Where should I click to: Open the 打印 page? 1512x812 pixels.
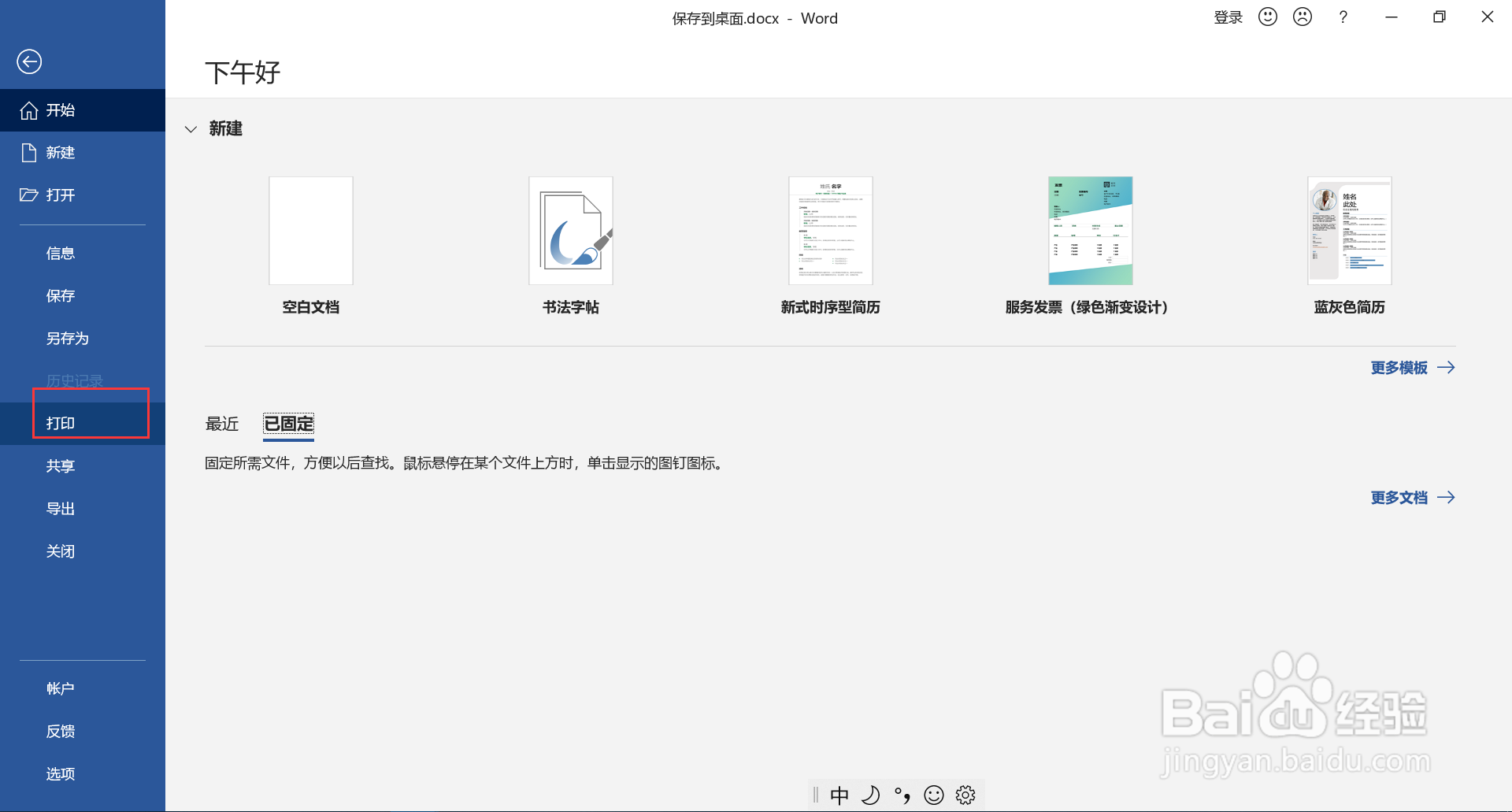click(83, 424)
